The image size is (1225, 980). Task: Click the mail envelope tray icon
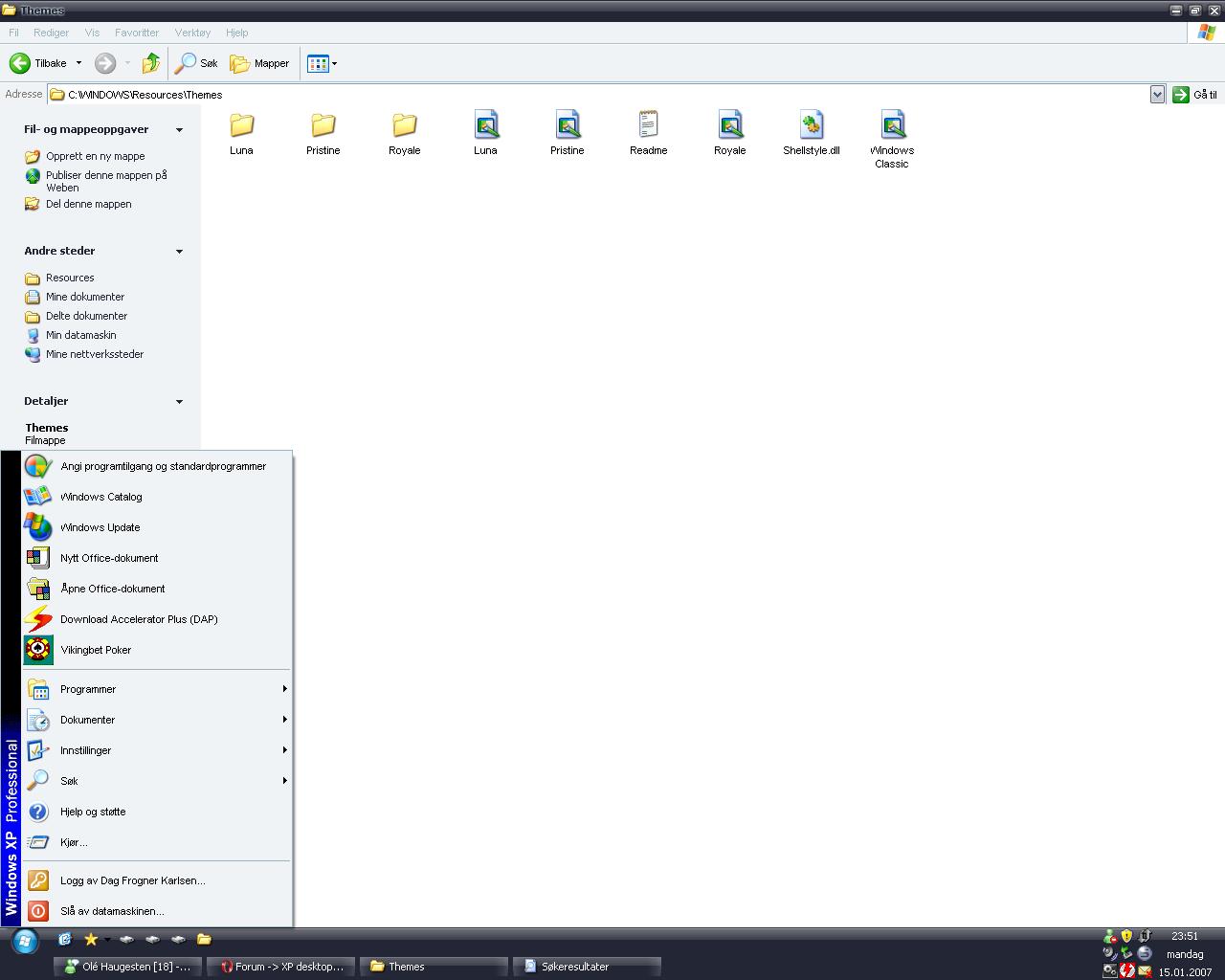point(1145,971)
